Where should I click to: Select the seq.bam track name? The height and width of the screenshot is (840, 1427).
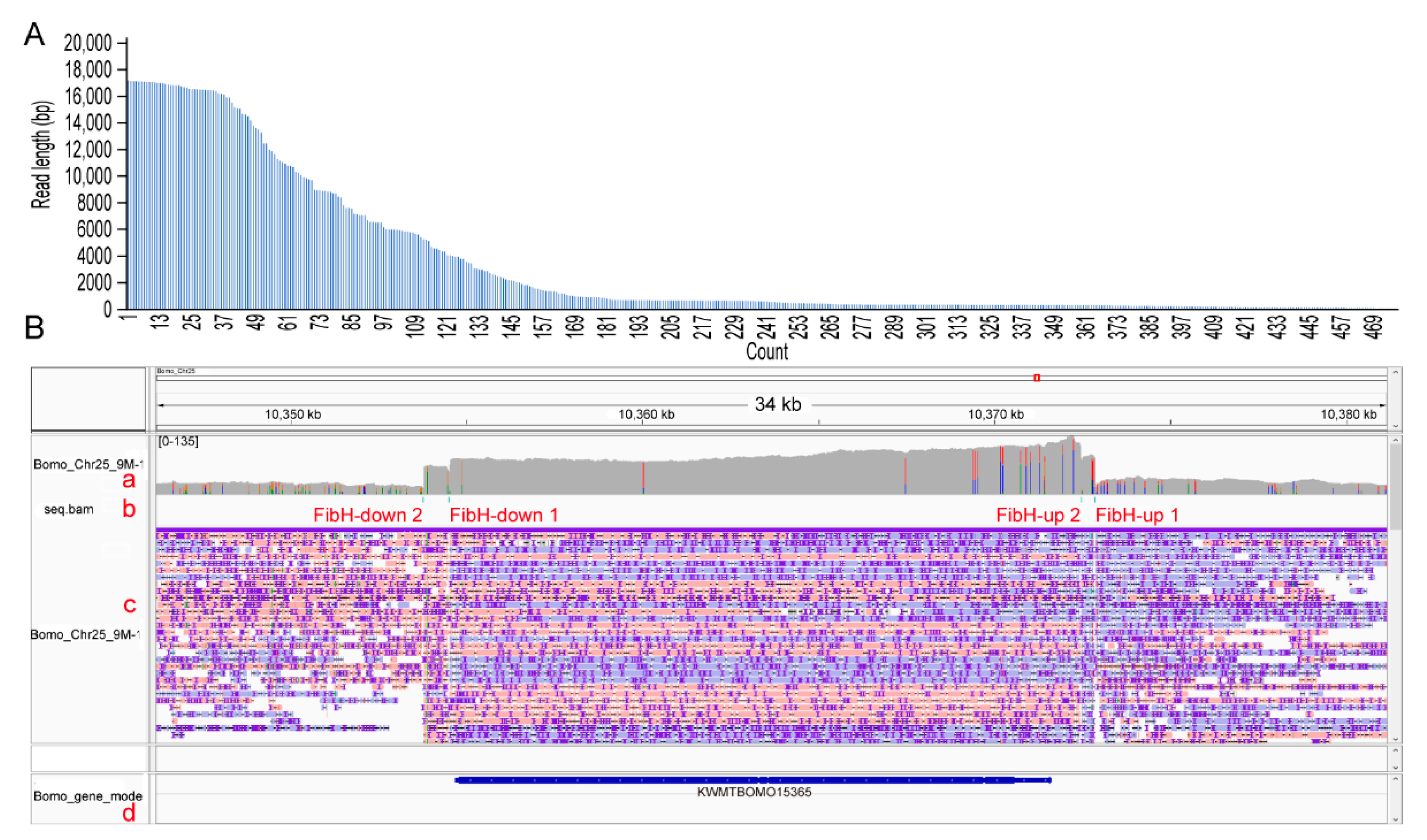click(x=69, y=509)
